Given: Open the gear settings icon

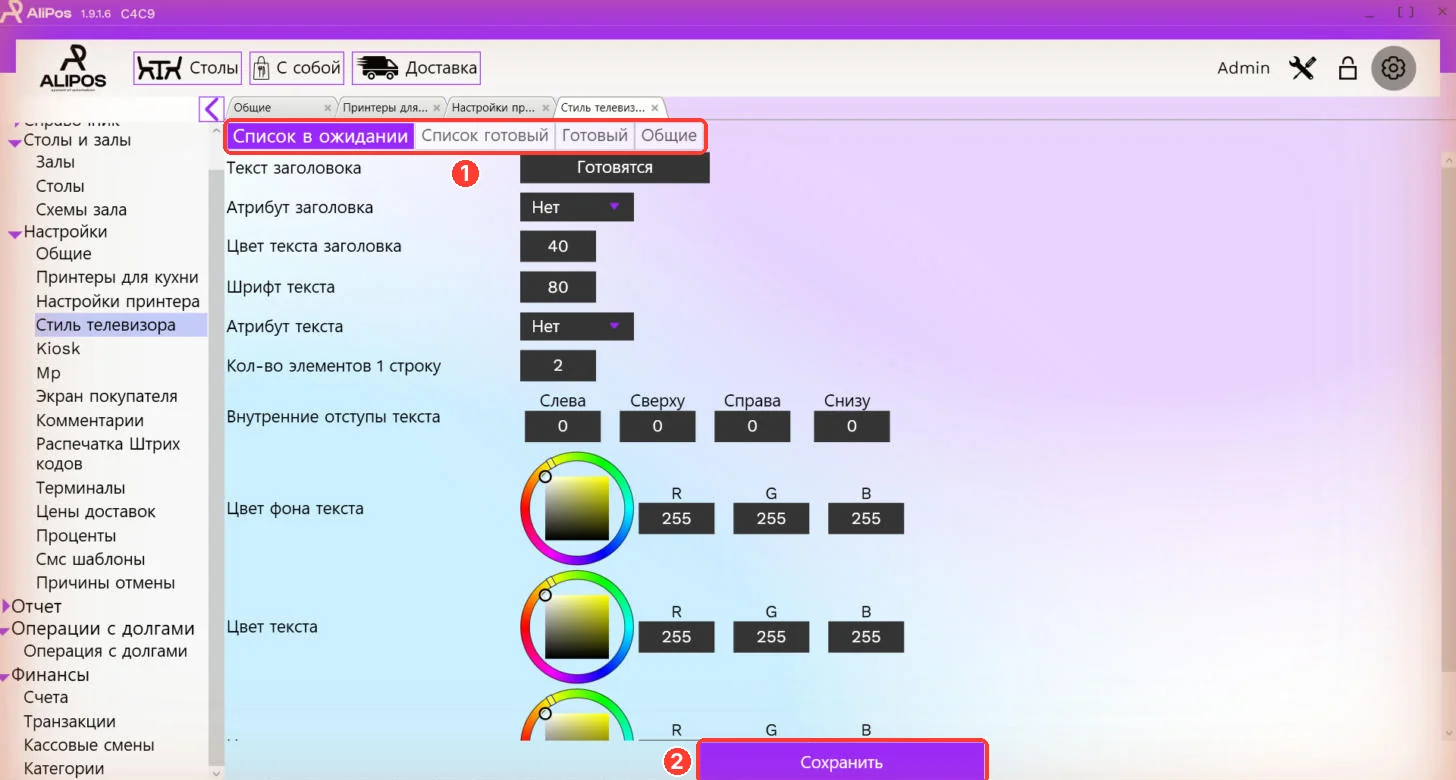Looking at the screenshot, I should 1393,68.
